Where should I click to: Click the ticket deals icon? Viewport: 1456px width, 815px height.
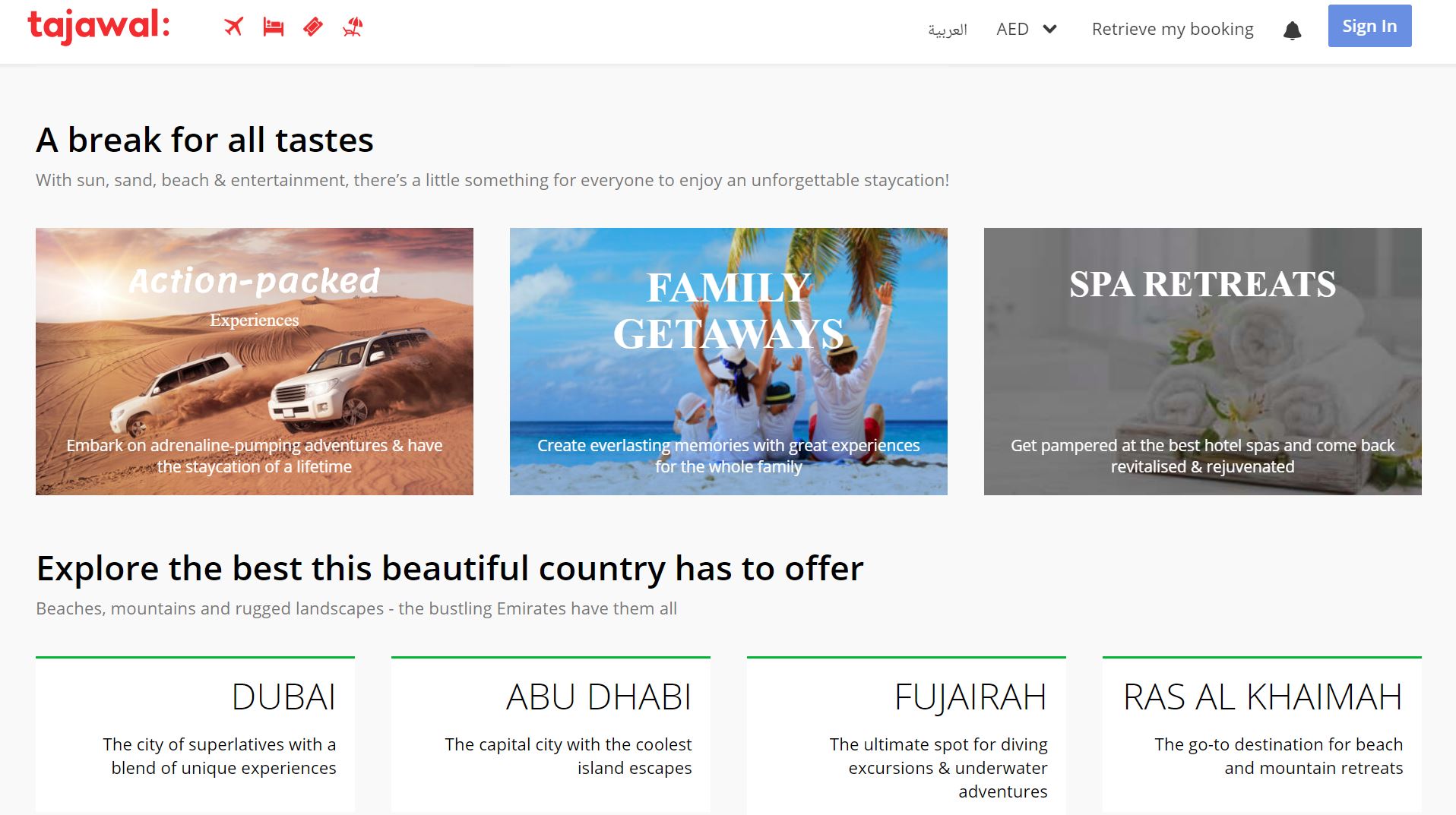click(312, 27)
